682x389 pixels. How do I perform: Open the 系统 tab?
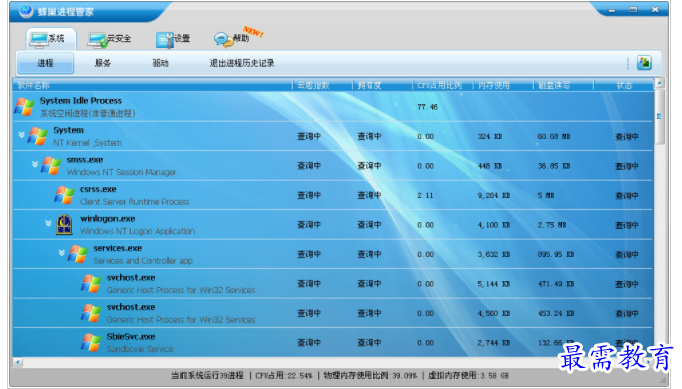(x=50, y=39)
